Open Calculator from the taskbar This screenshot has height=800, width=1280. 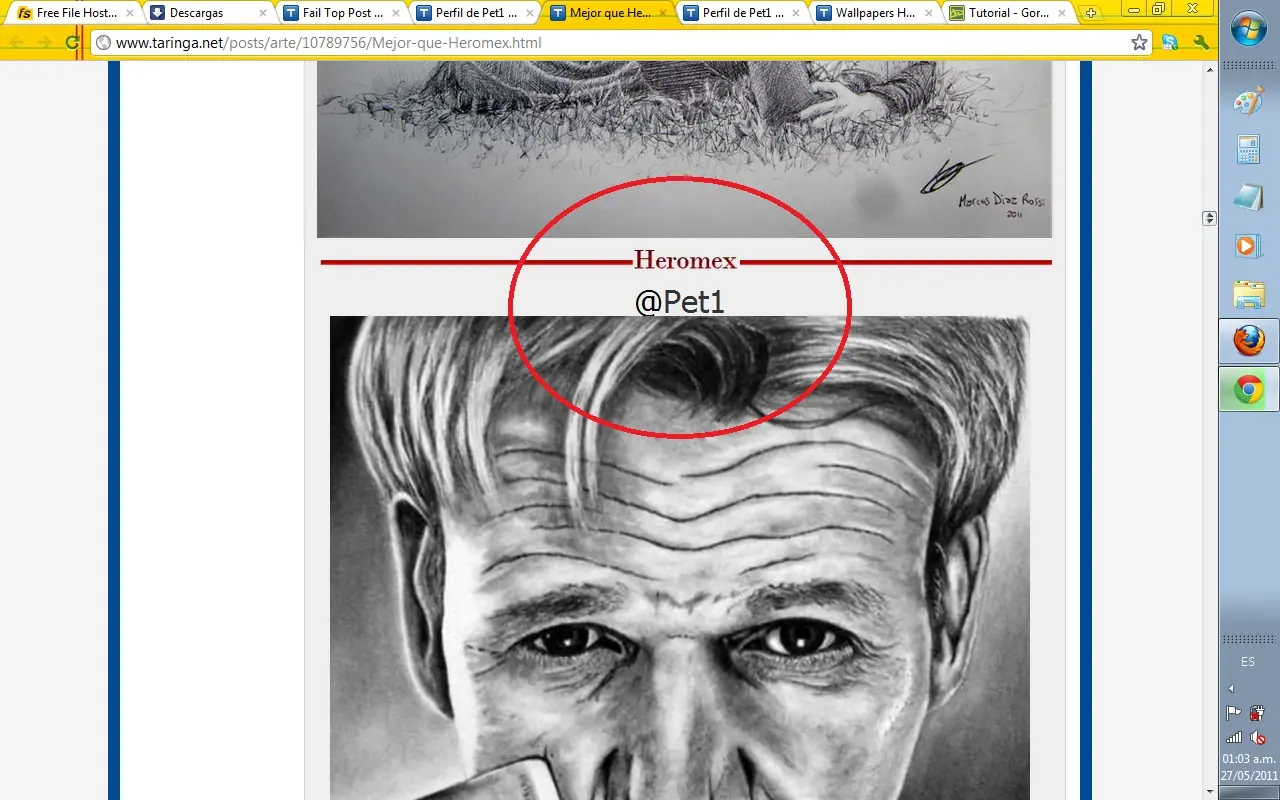click(x=1249, y=149)
